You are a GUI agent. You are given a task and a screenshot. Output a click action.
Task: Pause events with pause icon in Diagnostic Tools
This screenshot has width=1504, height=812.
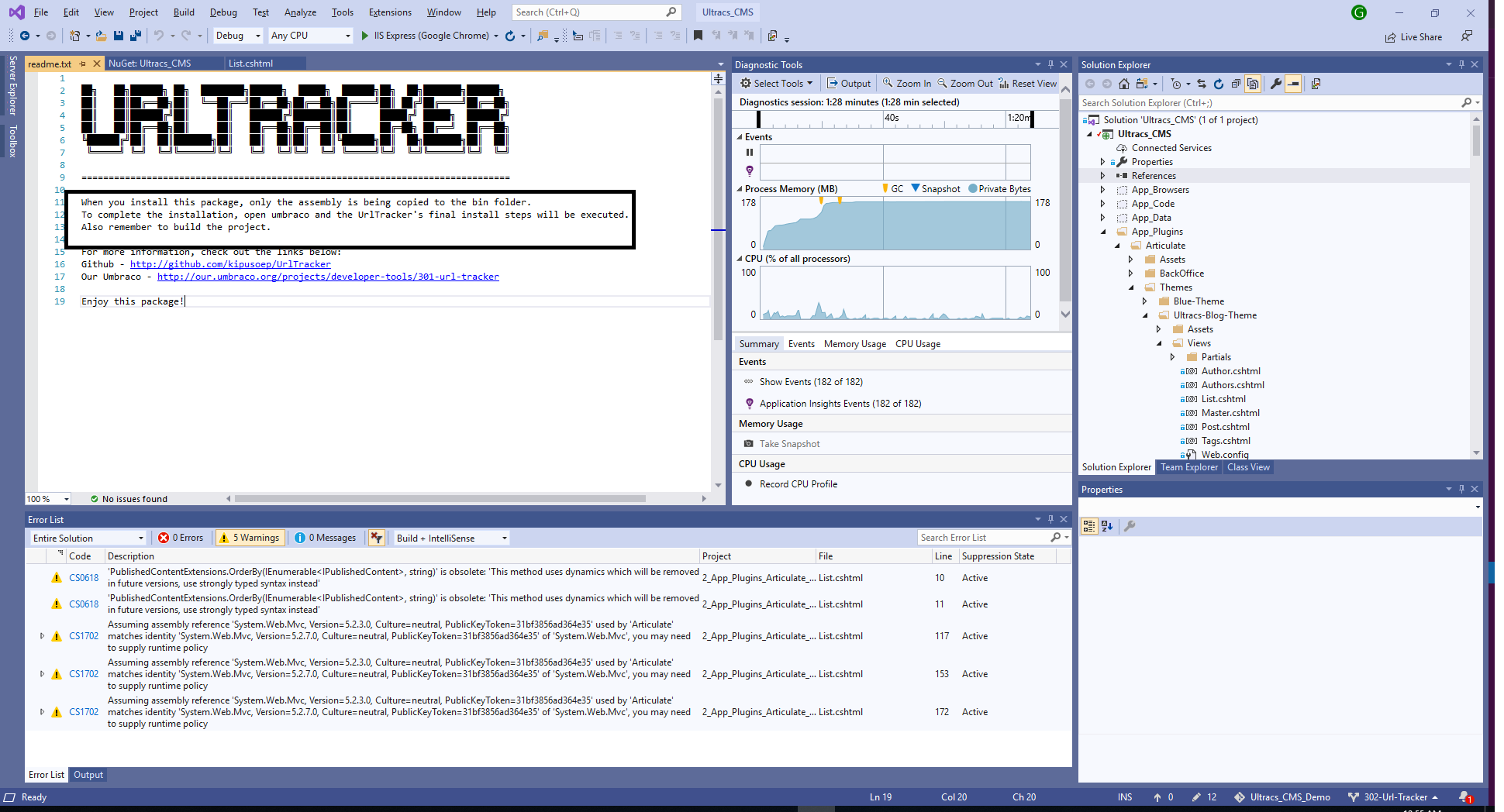(750, 152)
